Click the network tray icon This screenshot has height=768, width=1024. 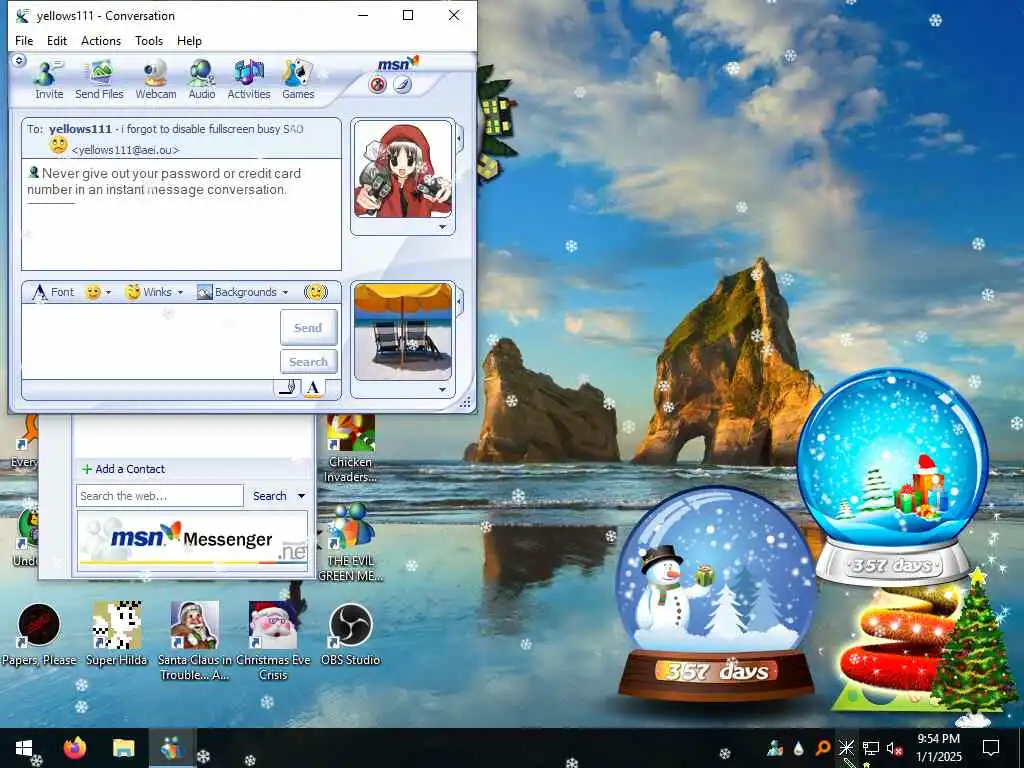pos(871,748)
